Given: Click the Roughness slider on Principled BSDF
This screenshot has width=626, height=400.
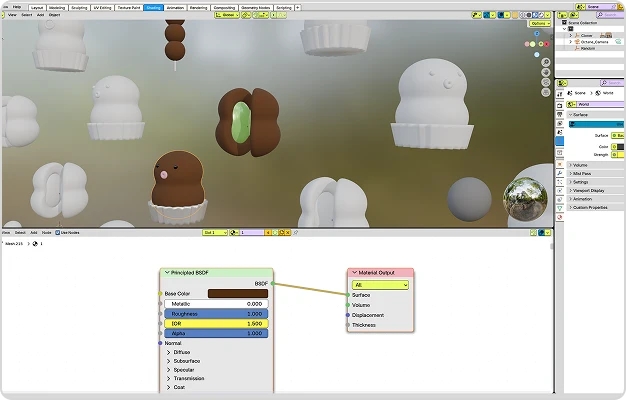Looking at the screenshot, I should click(216, 314).
